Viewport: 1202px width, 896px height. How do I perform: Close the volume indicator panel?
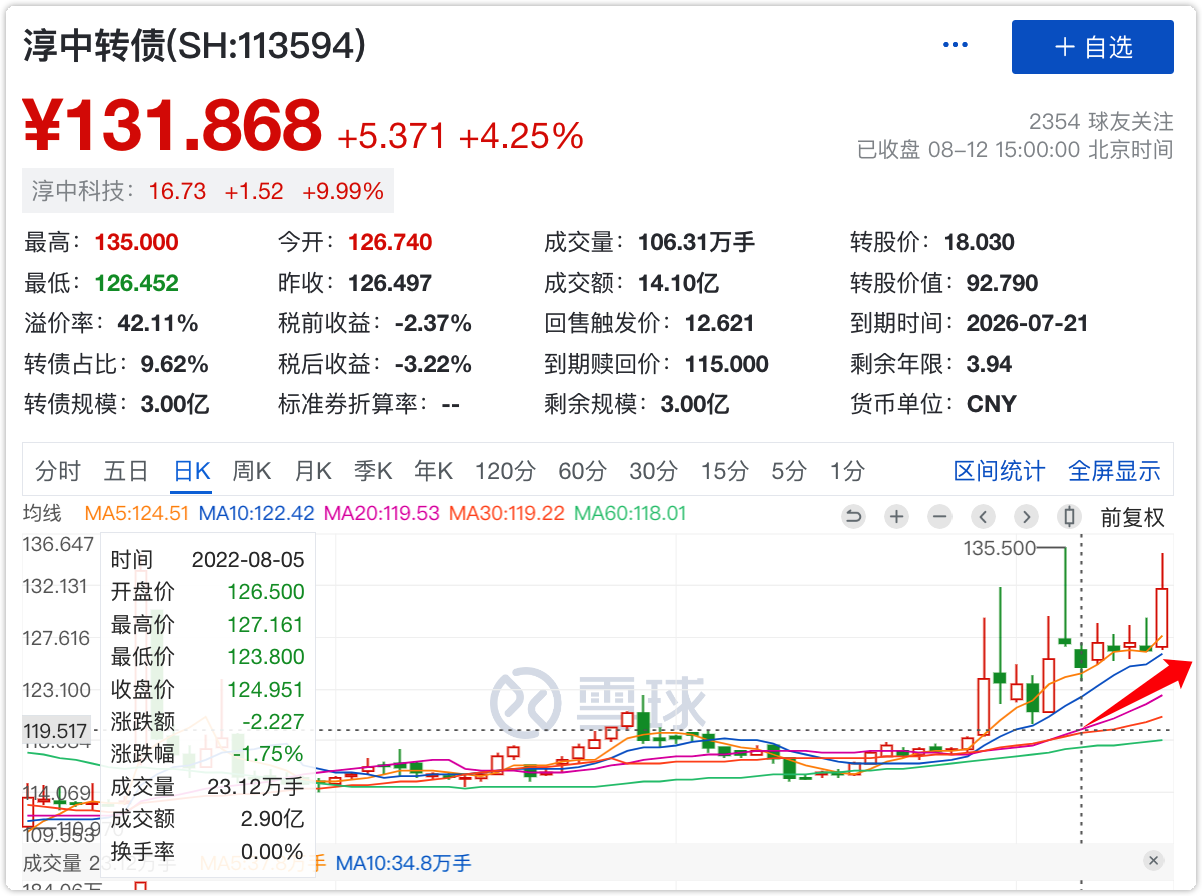1153,860
